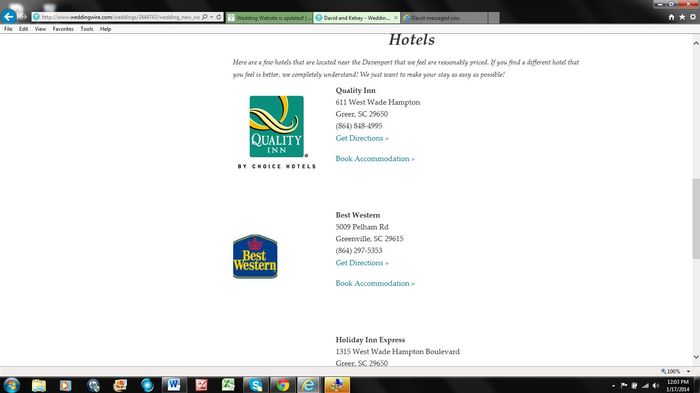Viewport: 700px width, 393px height.
Task: Open Skype from the taskbar
Action: [x=256, y=385]
